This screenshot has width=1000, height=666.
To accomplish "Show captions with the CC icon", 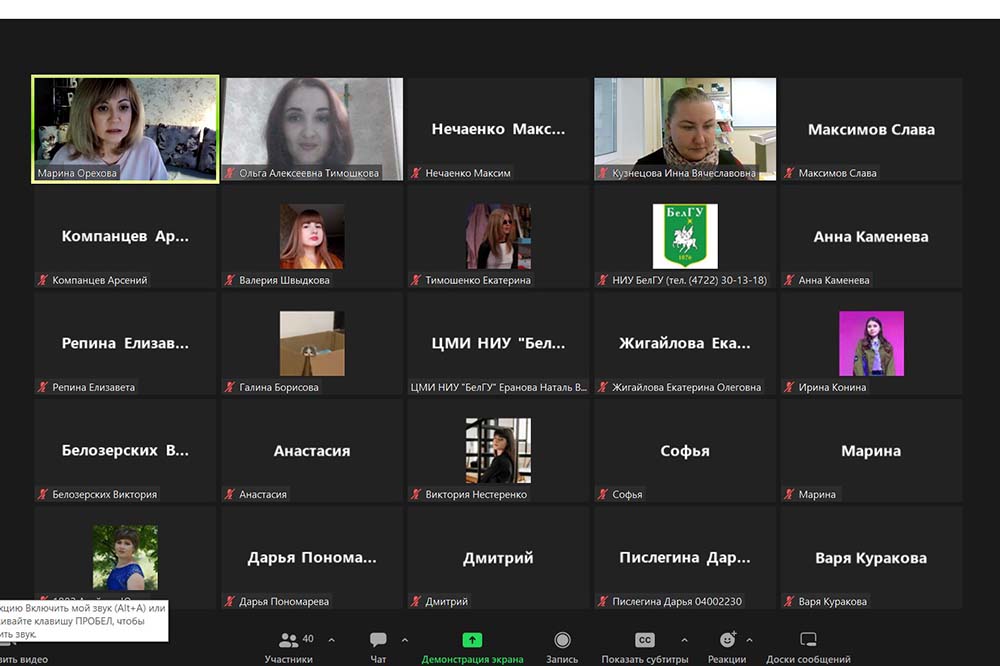I will click(x=645, y=640).
